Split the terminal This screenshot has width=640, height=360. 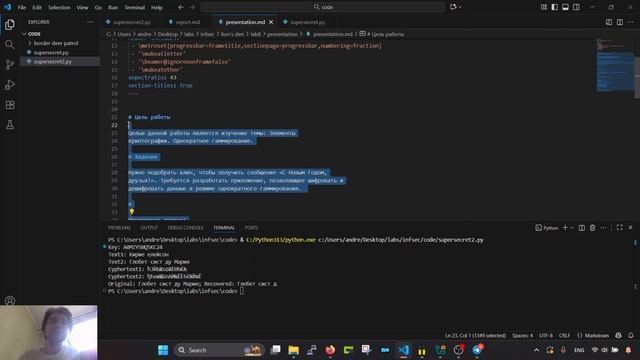tap(582, 227)
